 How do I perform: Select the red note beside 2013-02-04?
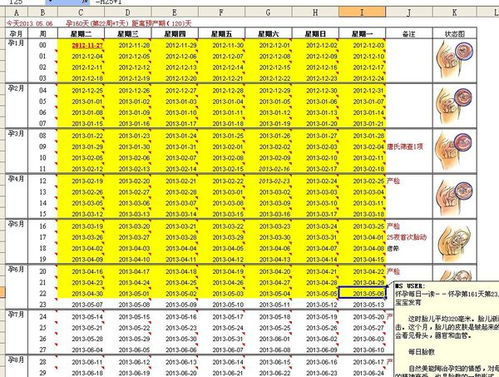click(405, 147)
